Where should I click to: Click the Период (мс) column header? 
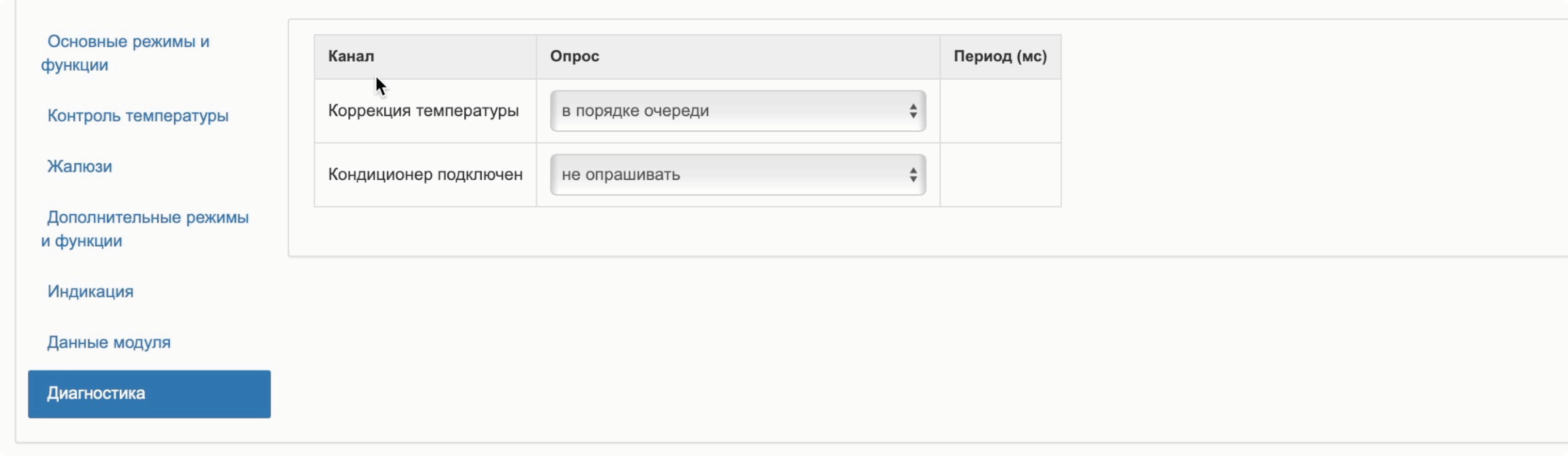[999, 57]
